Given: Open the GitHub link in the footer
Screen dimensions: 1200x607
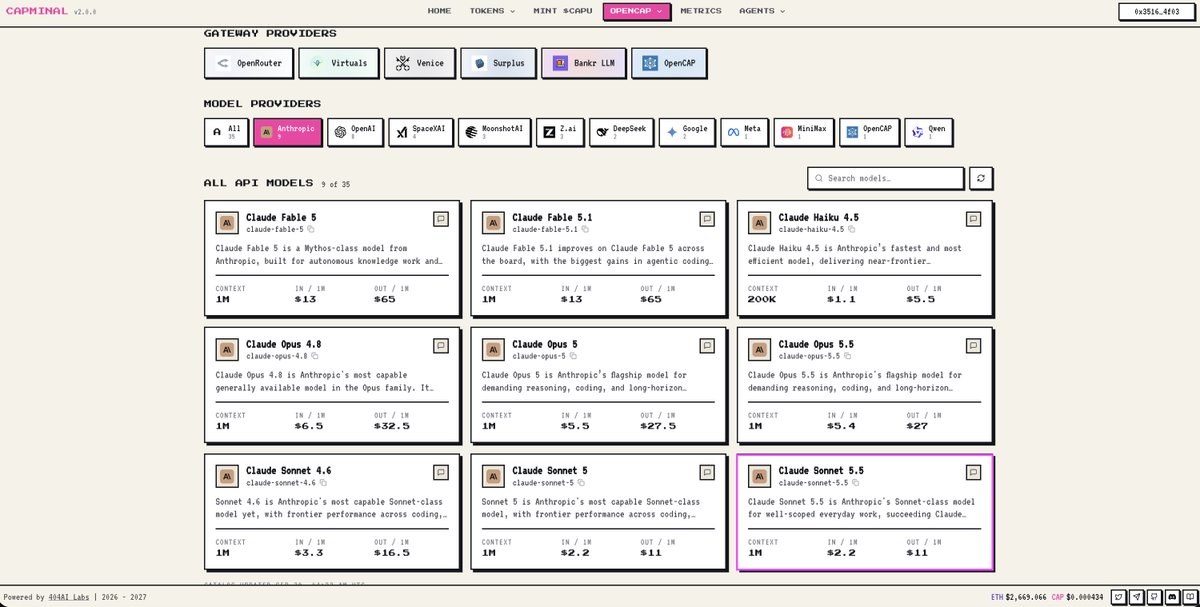Looking at the screenshot, I should [x=1155, y=597].
